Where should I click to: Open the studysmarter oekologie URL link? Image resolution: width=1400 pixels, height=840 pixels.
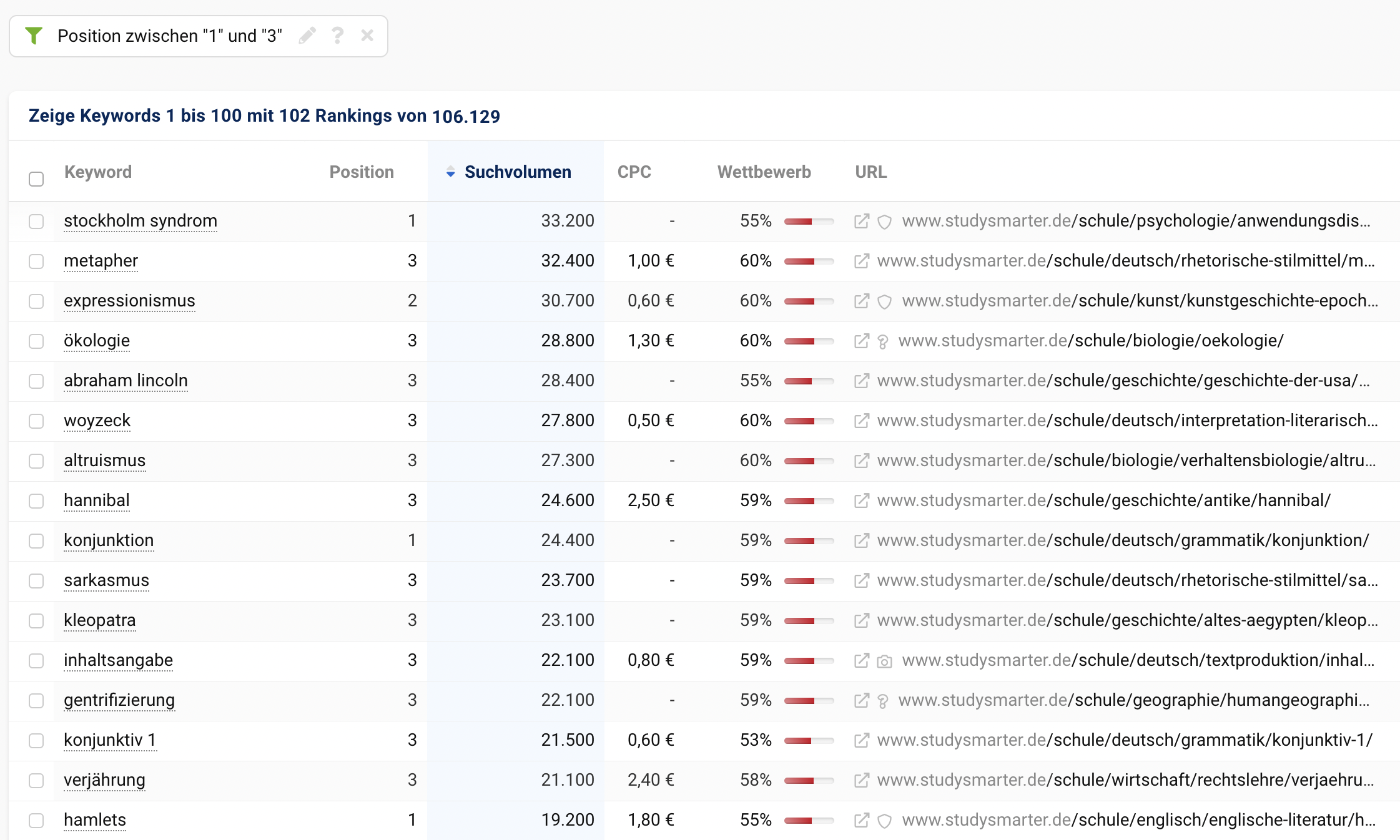click(x=1091, y=341)
